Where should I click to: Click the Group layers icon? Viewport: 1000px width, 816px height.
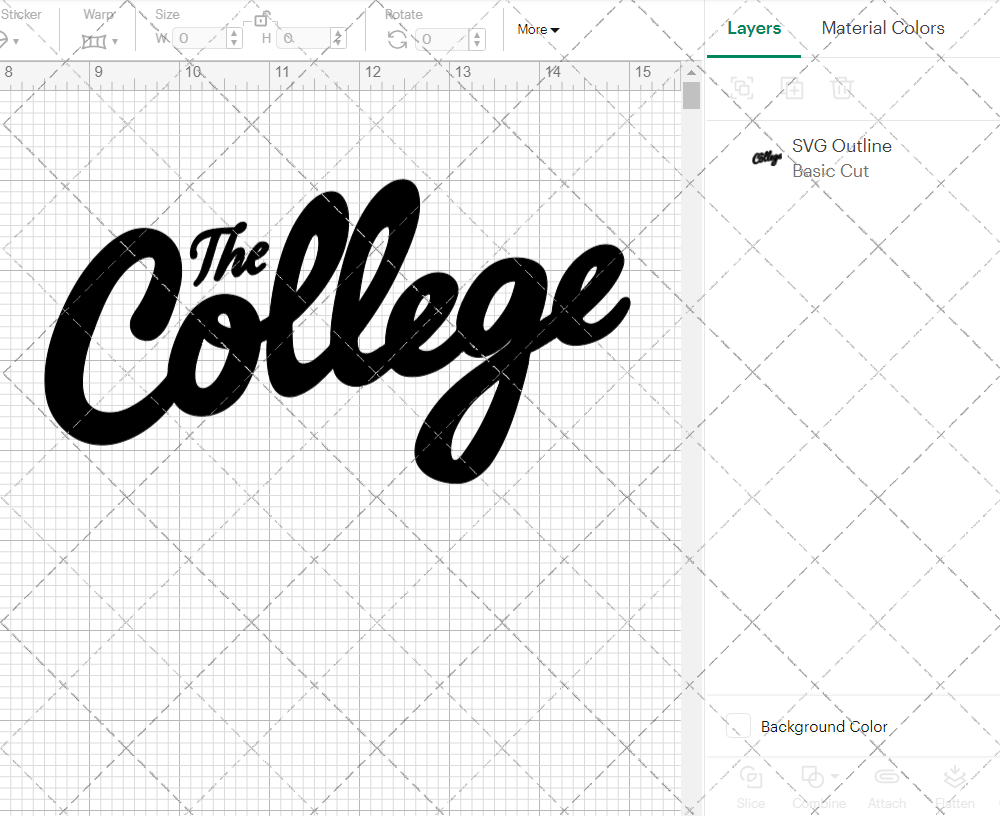742,87
